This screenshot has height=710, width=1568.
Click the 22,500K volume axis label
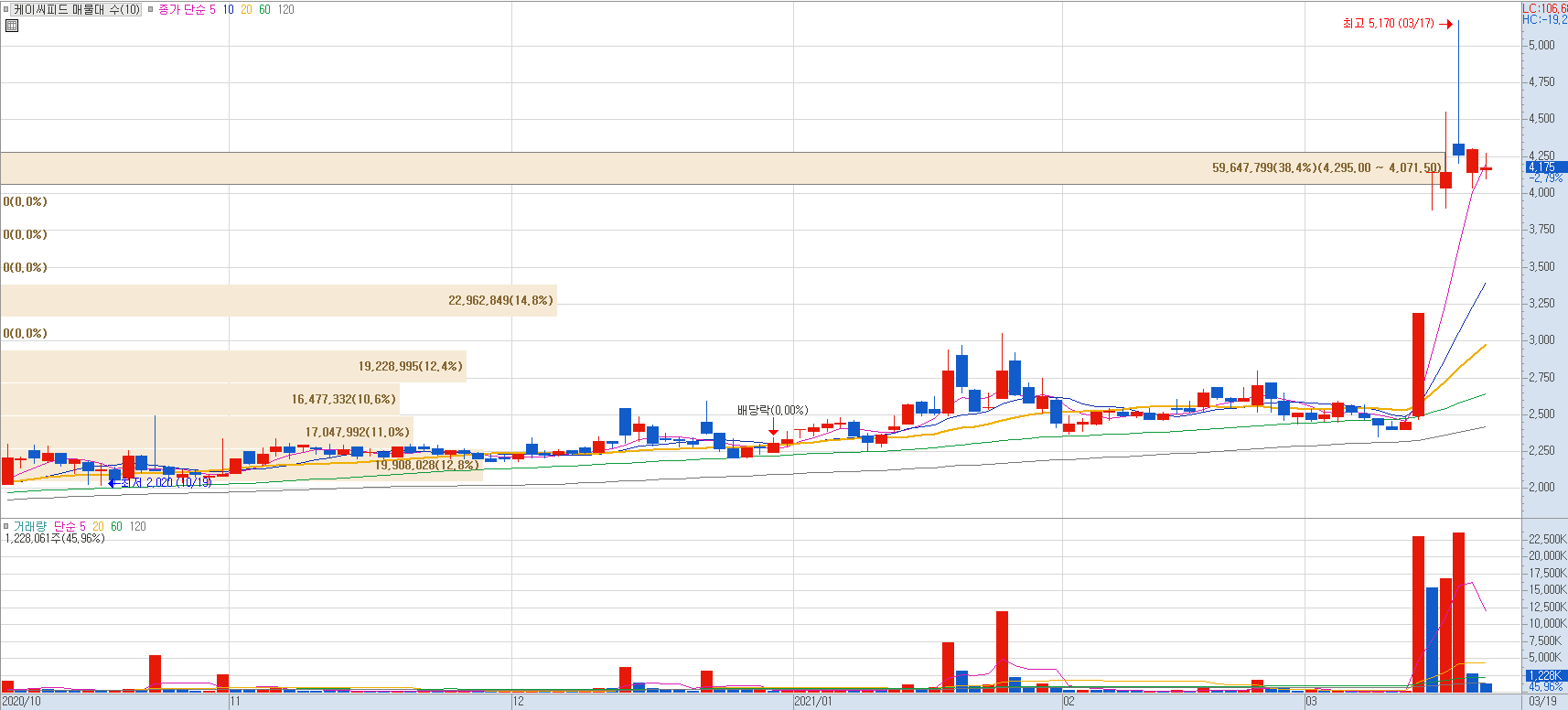pyautogui.click(x=1547, y=539)
